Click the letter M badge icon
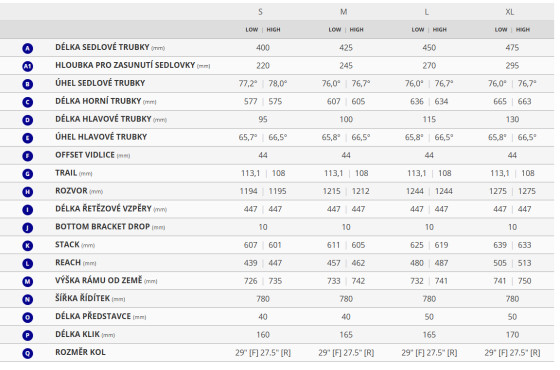The height and width of the screenshot is (370, 560). [28, 281]
